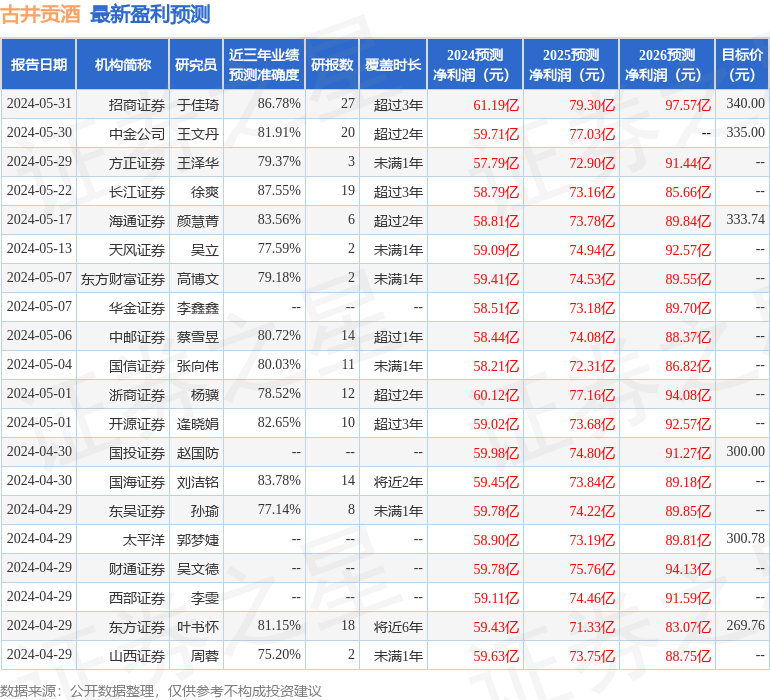The width and height of the screenshot is (770, 700).
Task: Click the 71.33亿 2025 profit forecast
Action: click(592, 626)
